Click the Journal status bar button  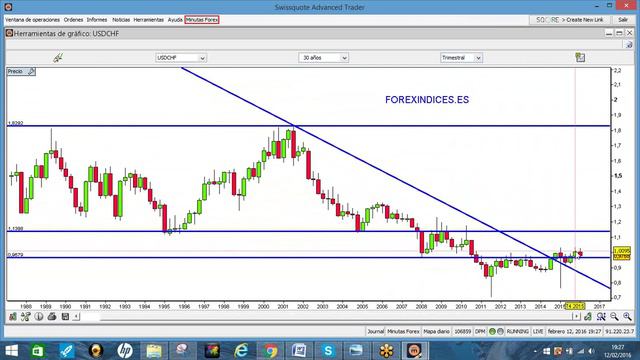[x=376, y=331]
